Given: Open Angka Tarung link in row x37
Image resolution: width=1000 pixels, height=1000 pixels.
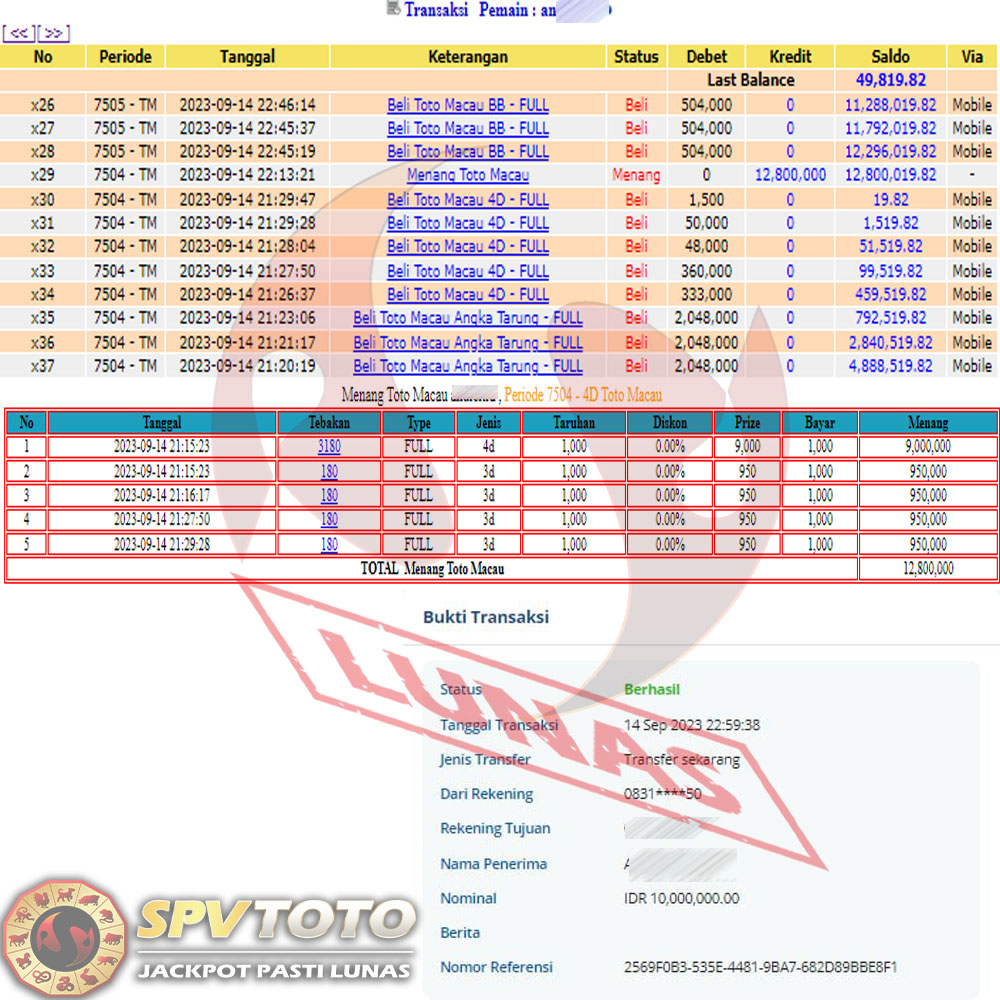Looking at the screenshot, I should pyautogui.click(x=467, y=366).
